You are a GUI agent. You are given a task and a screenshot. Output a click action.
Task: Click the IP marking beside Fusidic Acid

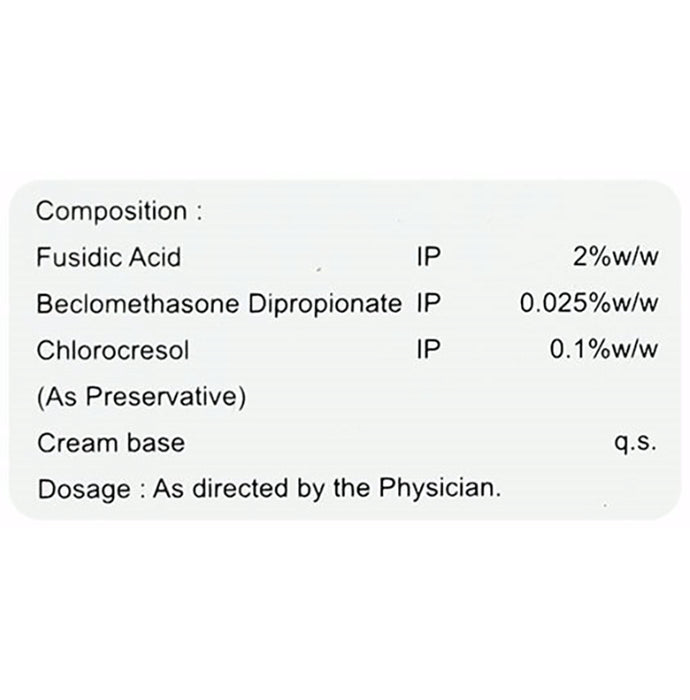pyautogui.click(x=427, y=258)
